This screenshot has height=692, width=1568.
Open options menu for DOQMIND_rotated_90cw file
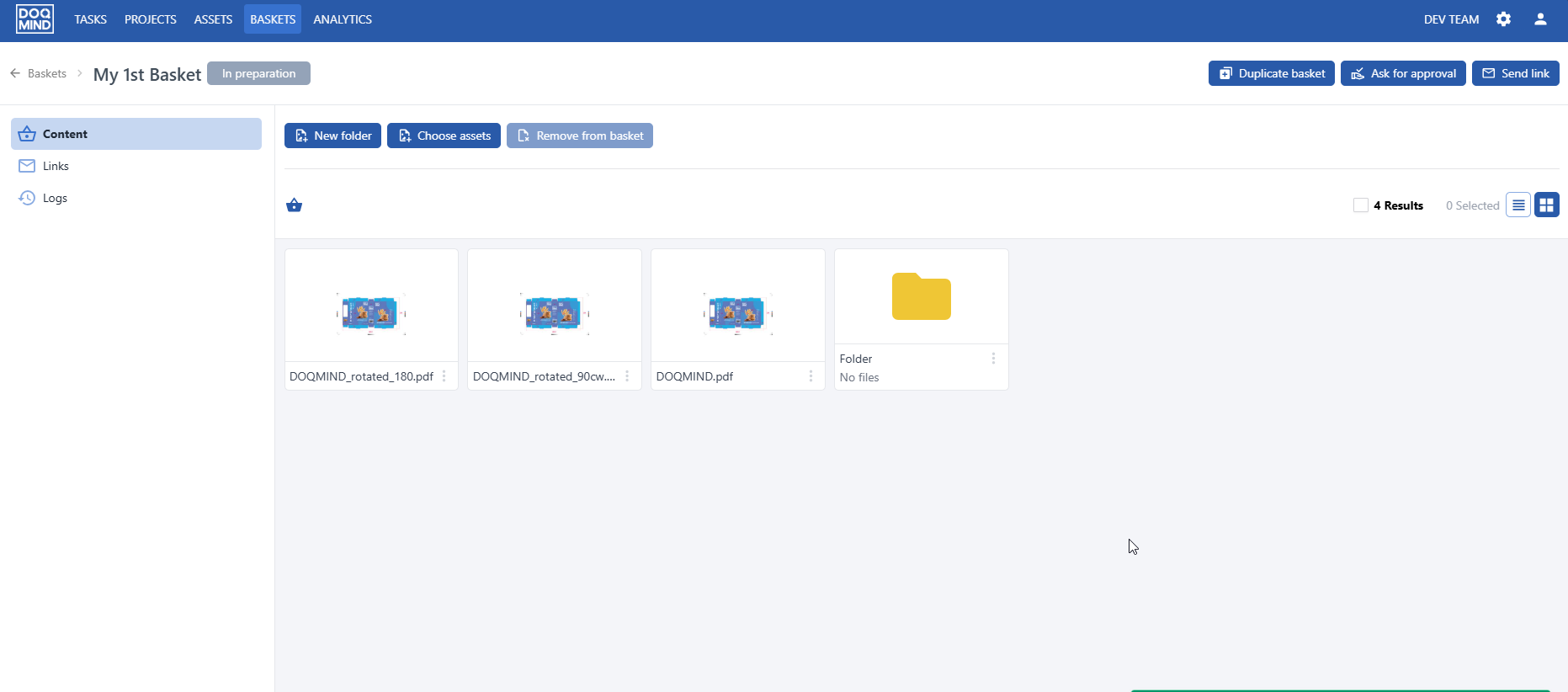click(627, 376)
